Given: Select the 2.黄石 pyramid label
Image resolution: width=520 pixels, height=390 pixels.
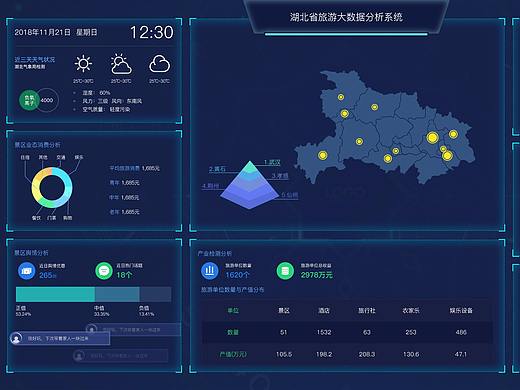Looking at the screenshot, I should tap(217, 169).
